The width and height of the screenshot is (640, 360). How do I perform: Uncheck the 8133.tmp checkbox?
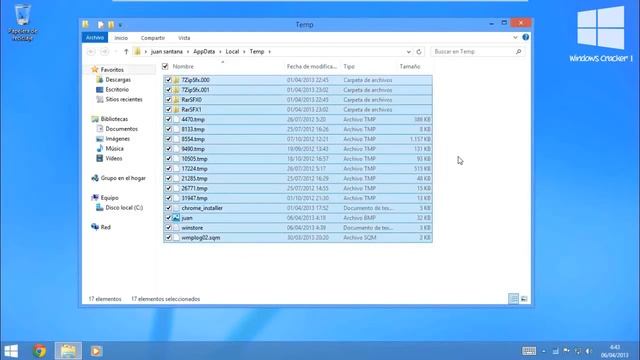168,129
